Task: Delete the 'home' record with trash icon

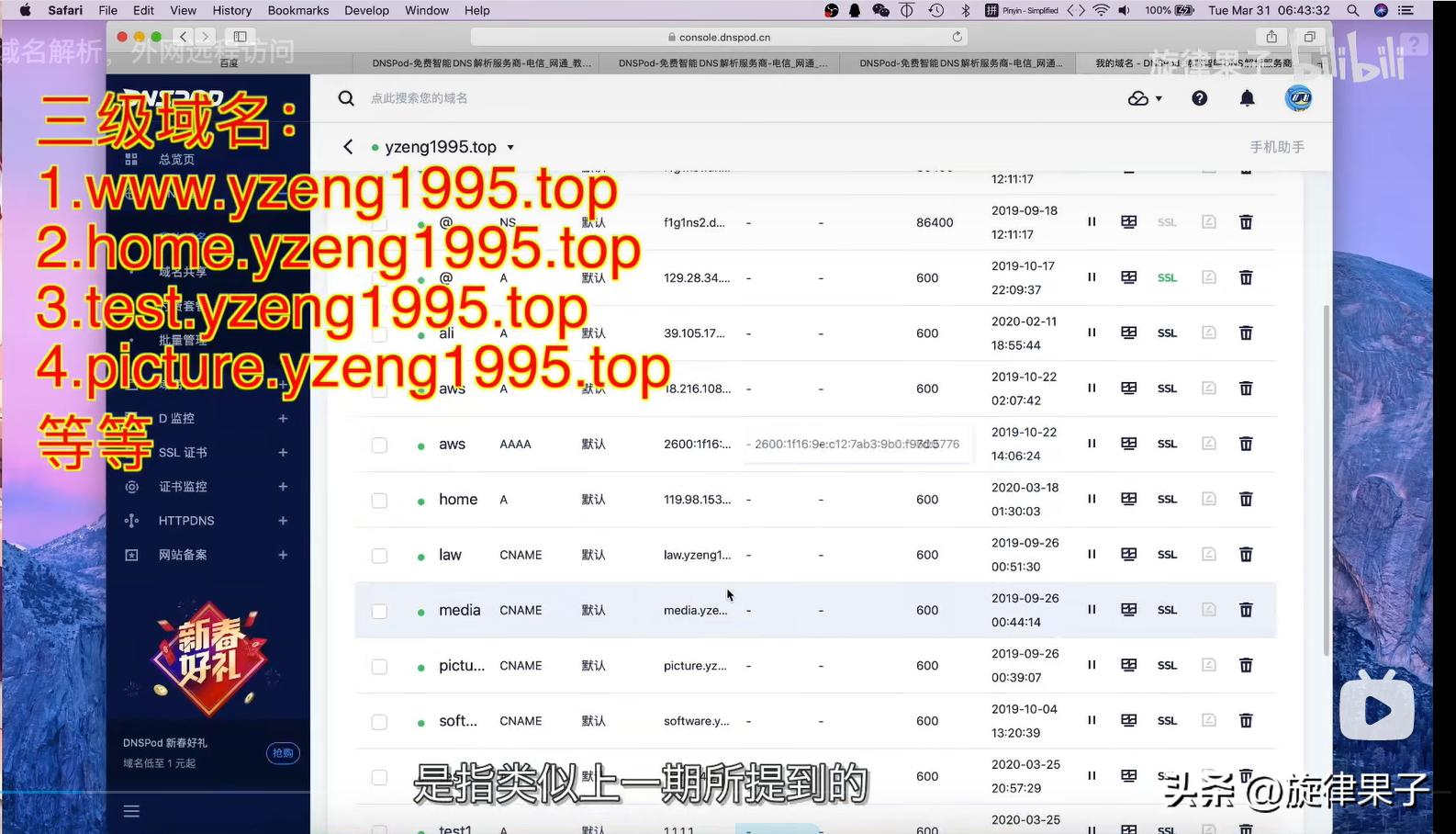Action: (1246, 499)
